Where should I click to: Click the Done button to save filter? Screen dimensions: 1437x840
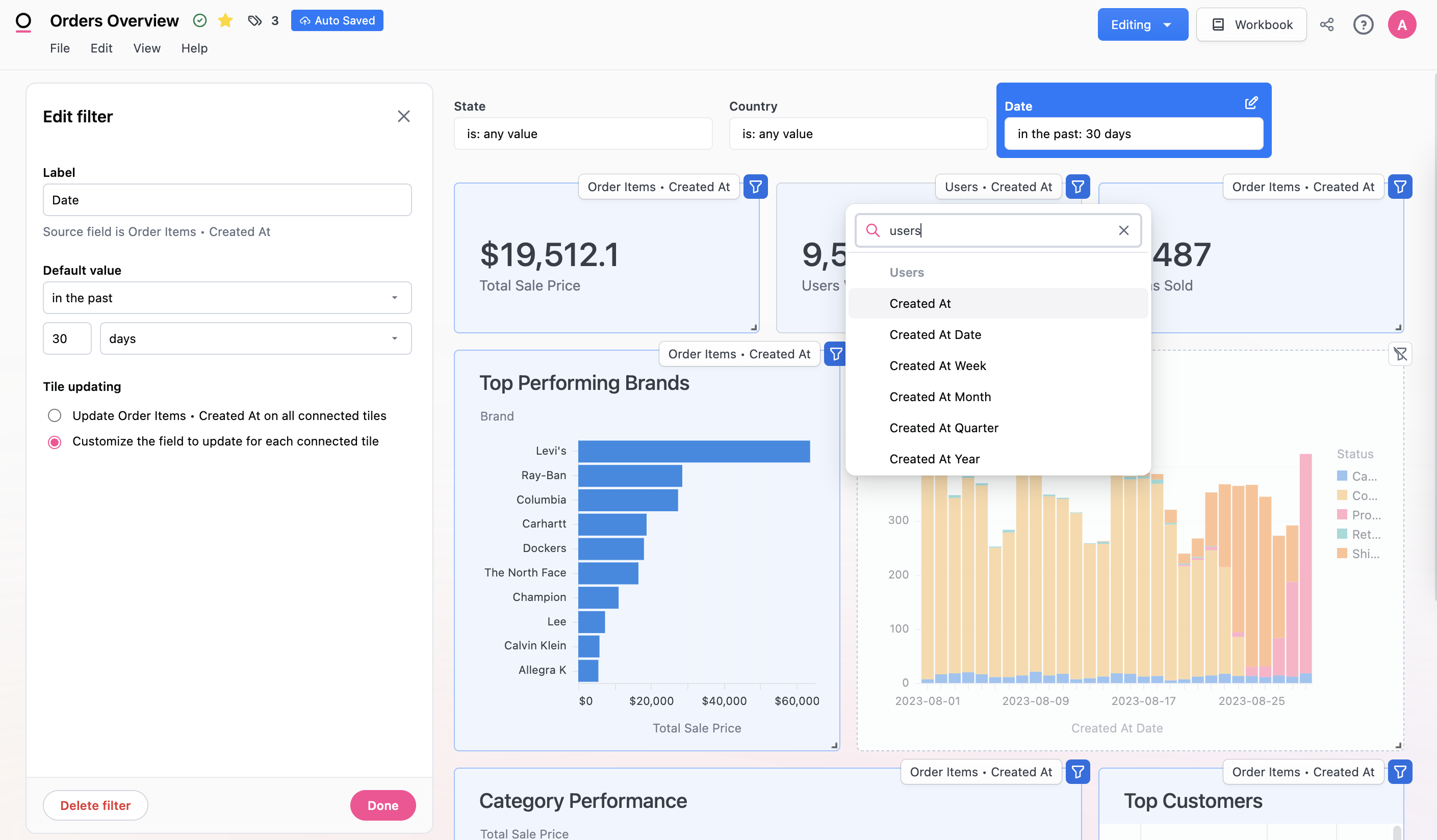point(383,805)
